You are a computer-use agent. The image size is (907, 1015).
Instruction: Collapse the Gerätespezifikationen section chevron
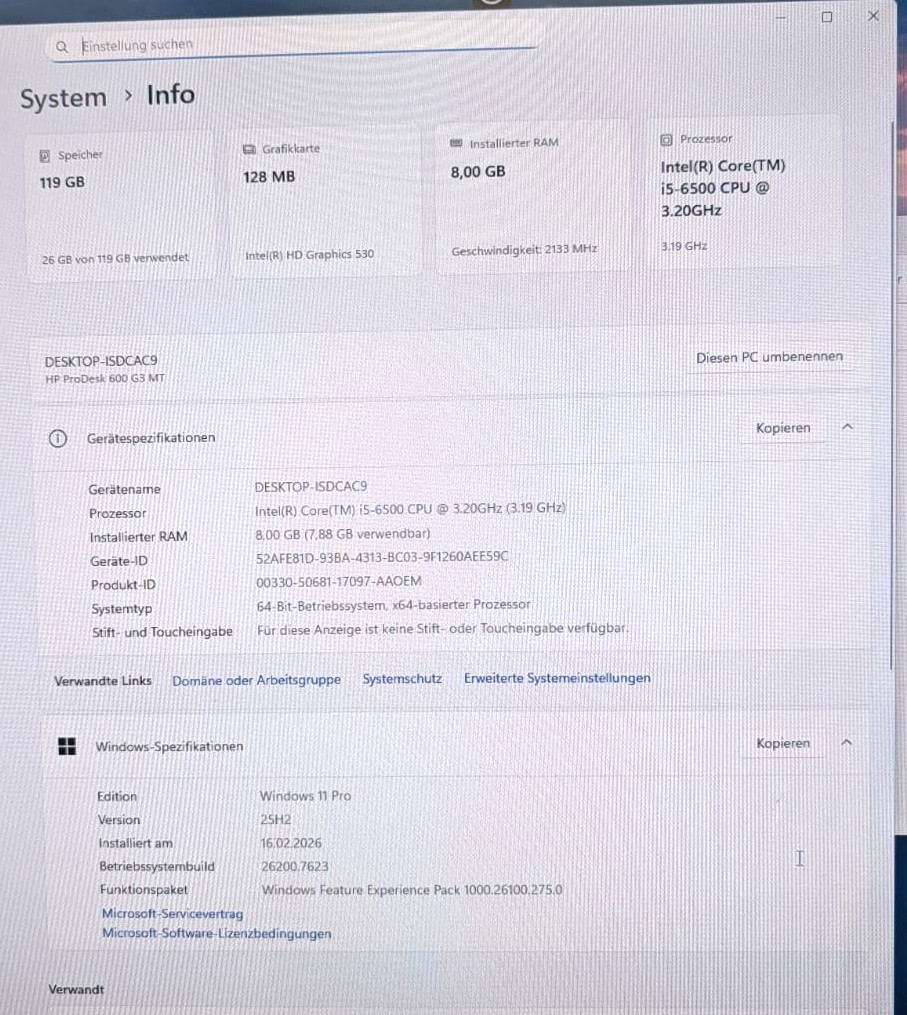coord(847,427)
